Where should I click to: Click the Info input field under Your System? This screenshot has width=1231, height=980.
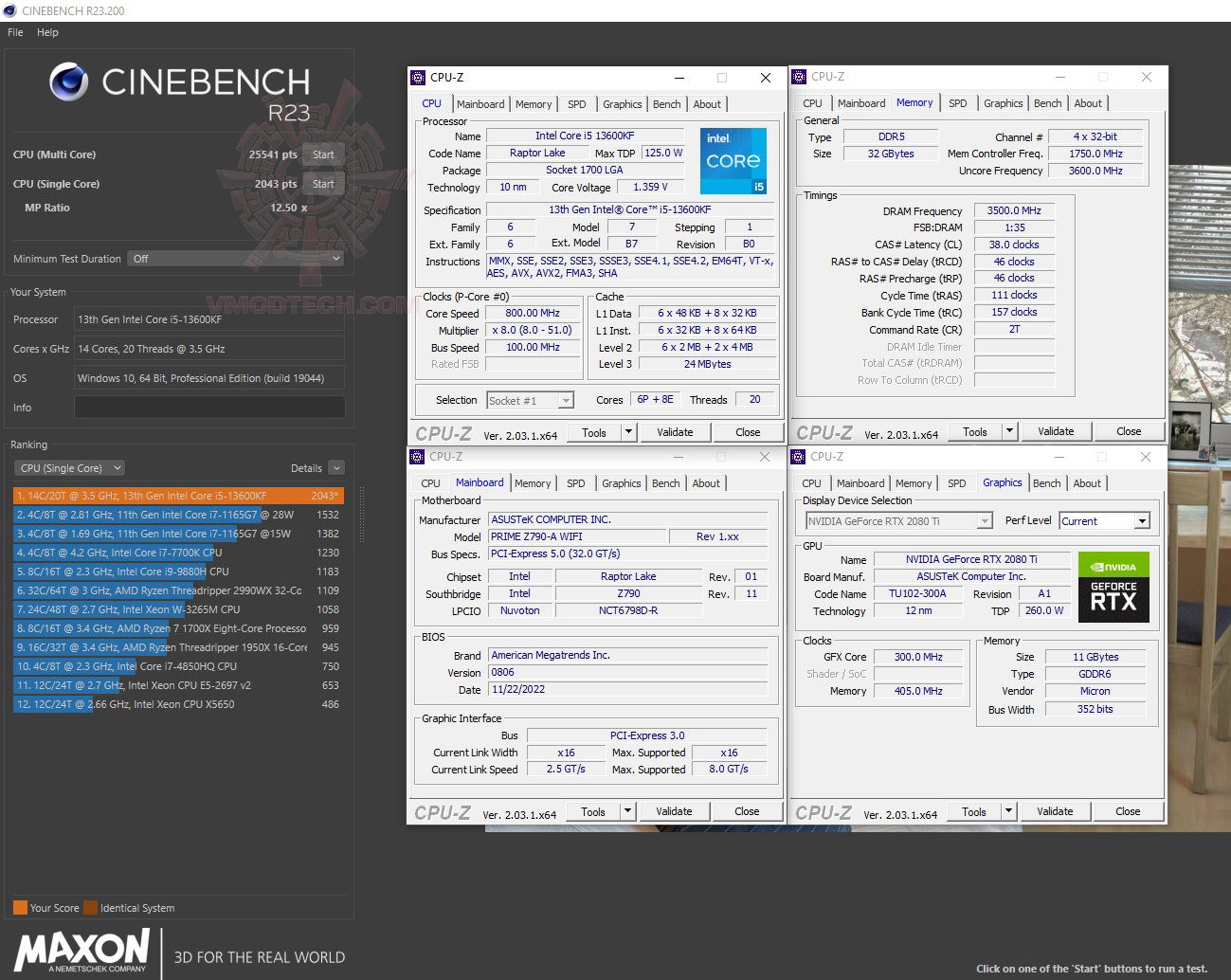(x=209, y=408)
